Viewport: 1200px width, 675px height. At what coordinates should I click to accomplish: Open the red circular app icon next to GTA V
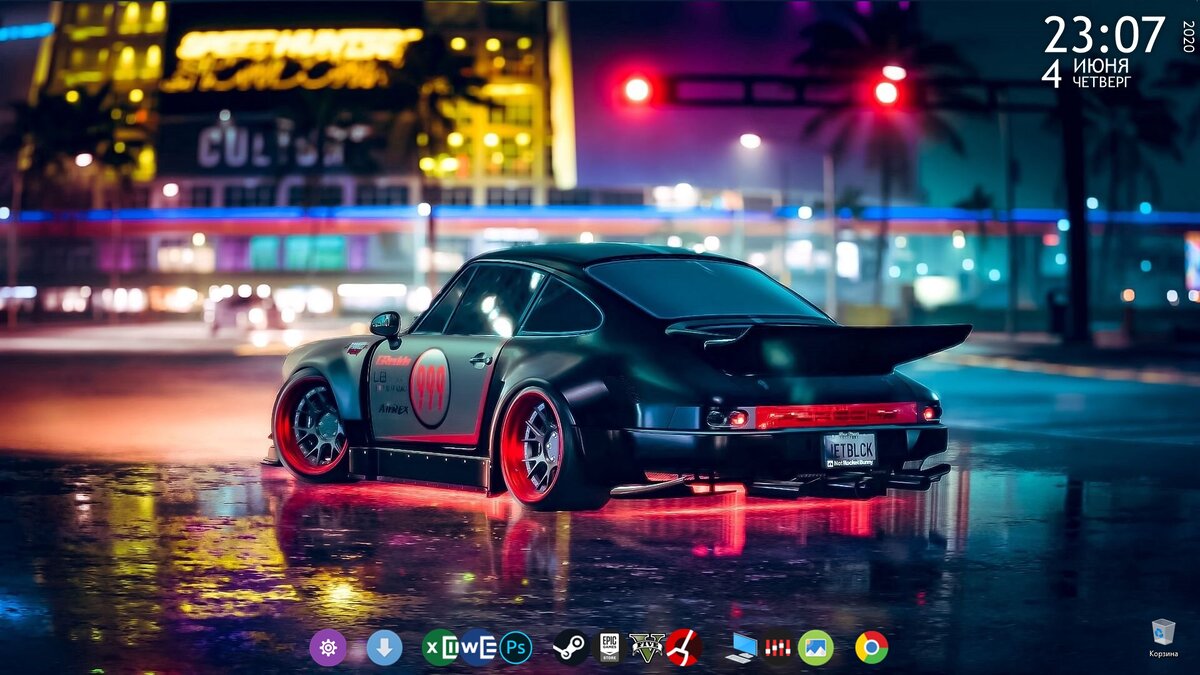point(683,648)
